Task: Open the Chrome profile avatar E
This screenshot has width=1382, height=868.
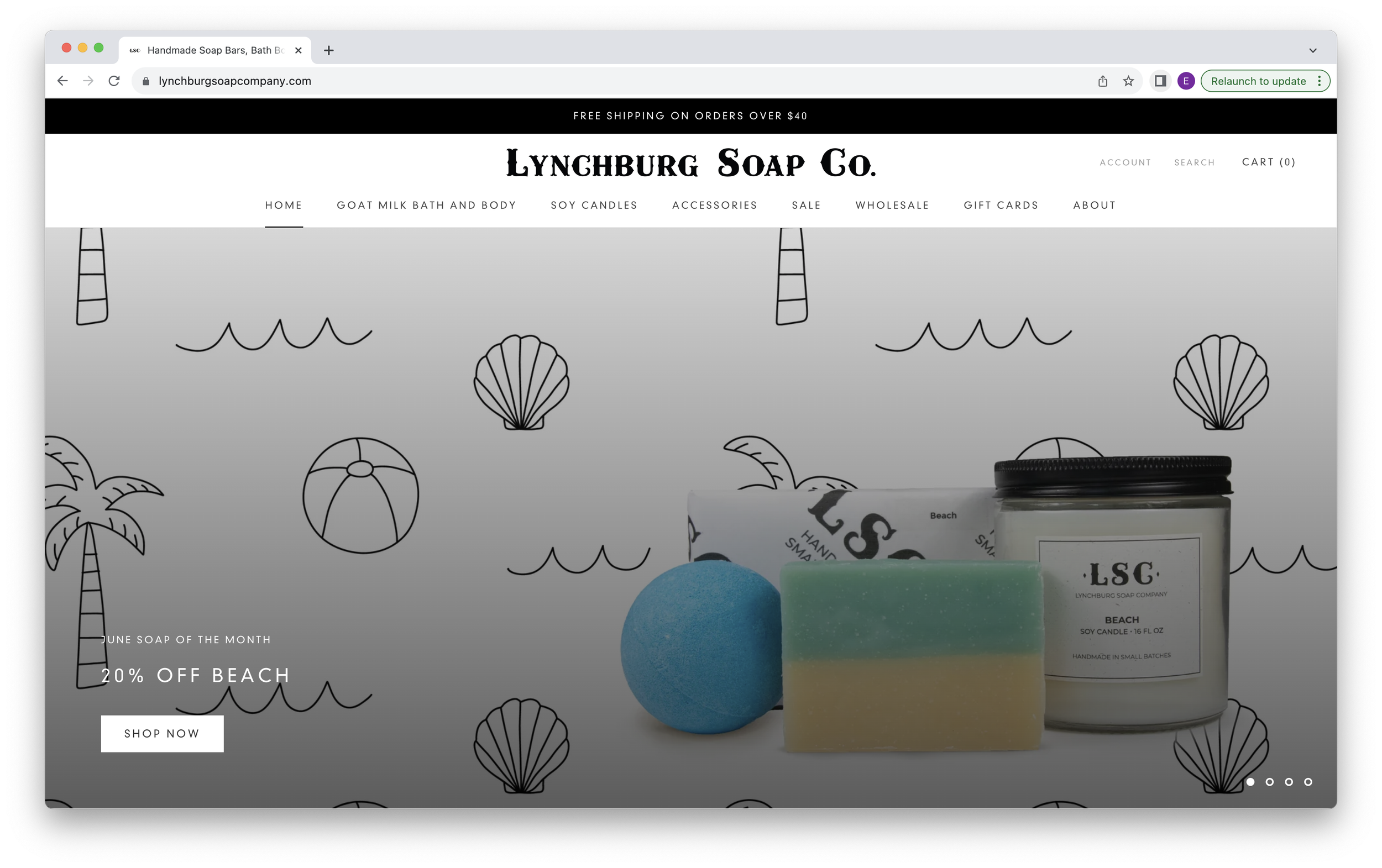Action: click(1186, 81)
